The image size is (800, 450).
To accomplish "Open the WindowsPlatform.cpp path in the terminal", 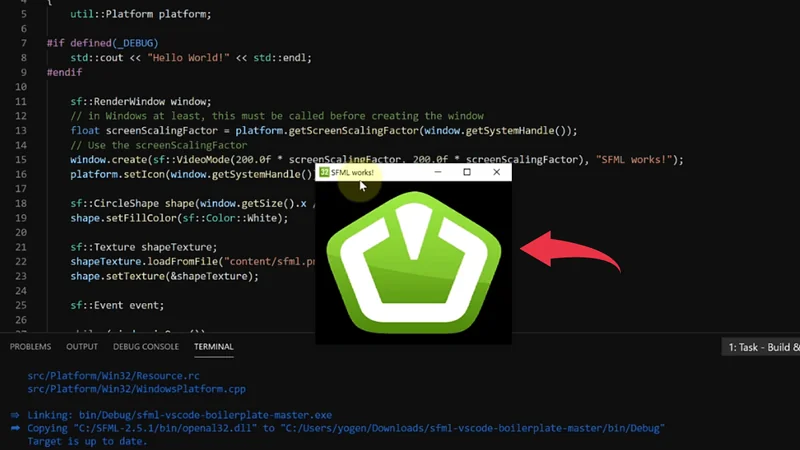I will [135, 389].
